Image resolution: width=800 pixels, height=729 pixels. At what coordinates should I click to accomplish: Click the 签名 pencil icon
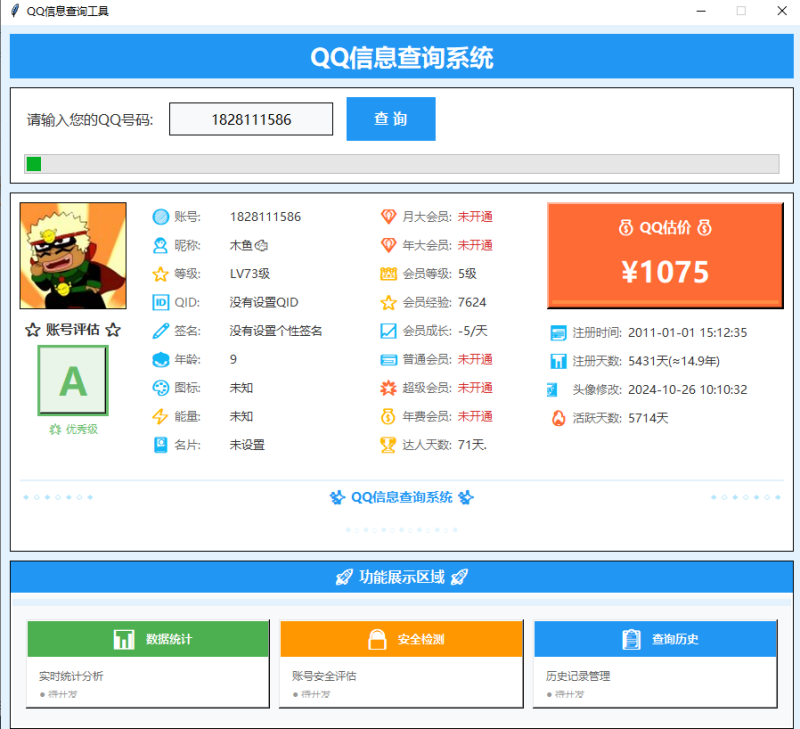pyautogui.click(x=160, y=331)
